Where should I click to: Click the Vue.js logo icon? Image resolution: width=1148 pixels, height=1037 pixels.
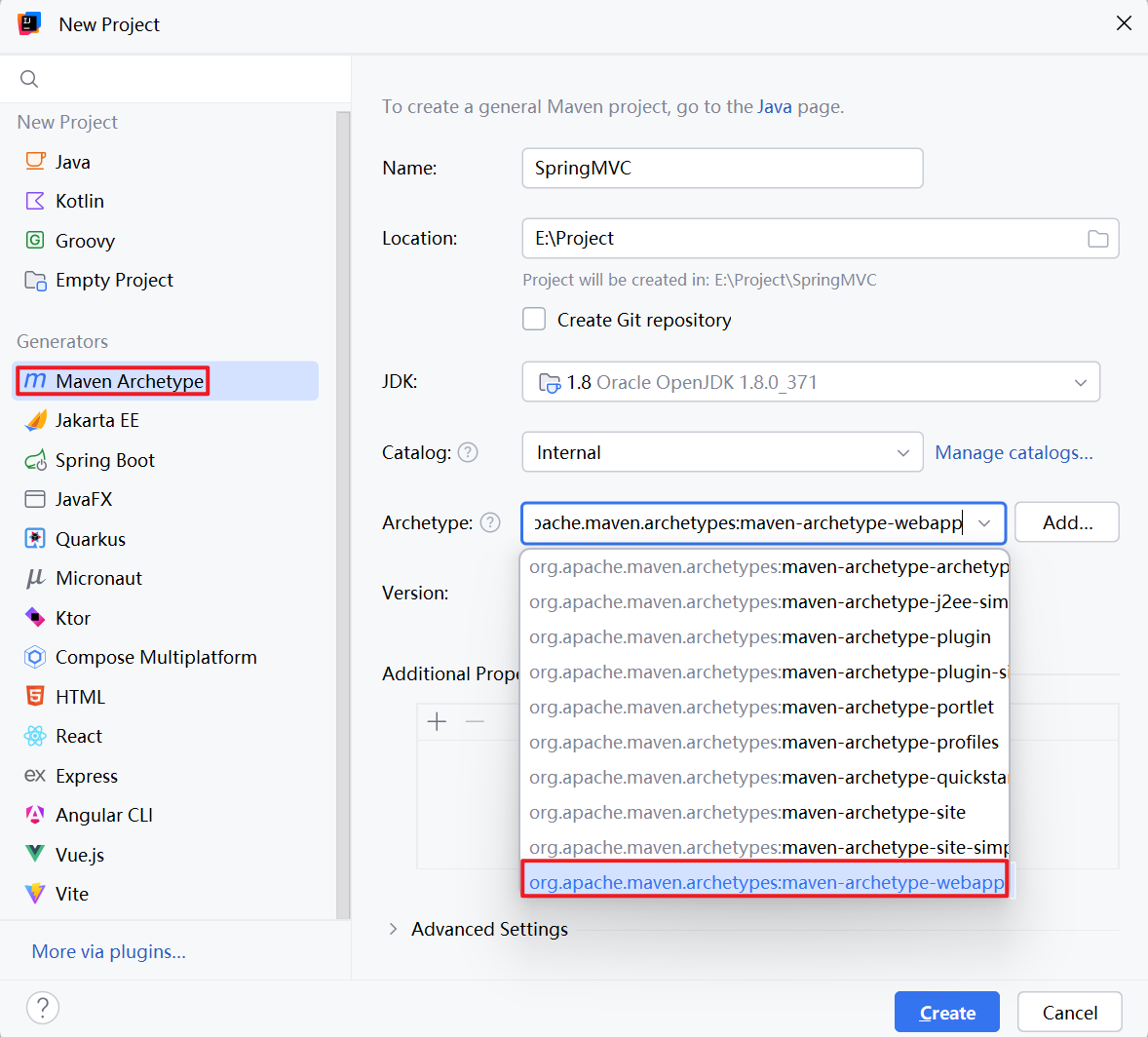click(x=35, y=854)
